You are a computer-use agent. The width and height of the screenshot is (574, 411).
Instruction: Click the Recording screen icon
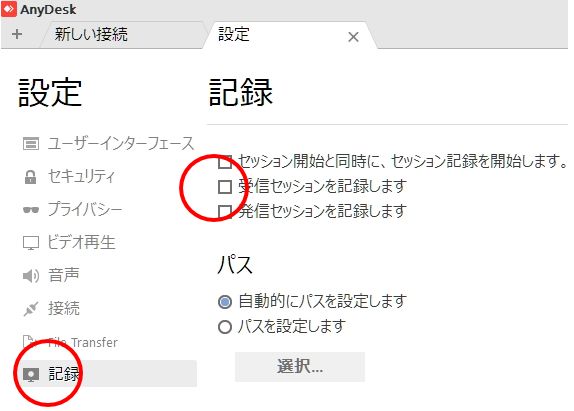(31, 374)
